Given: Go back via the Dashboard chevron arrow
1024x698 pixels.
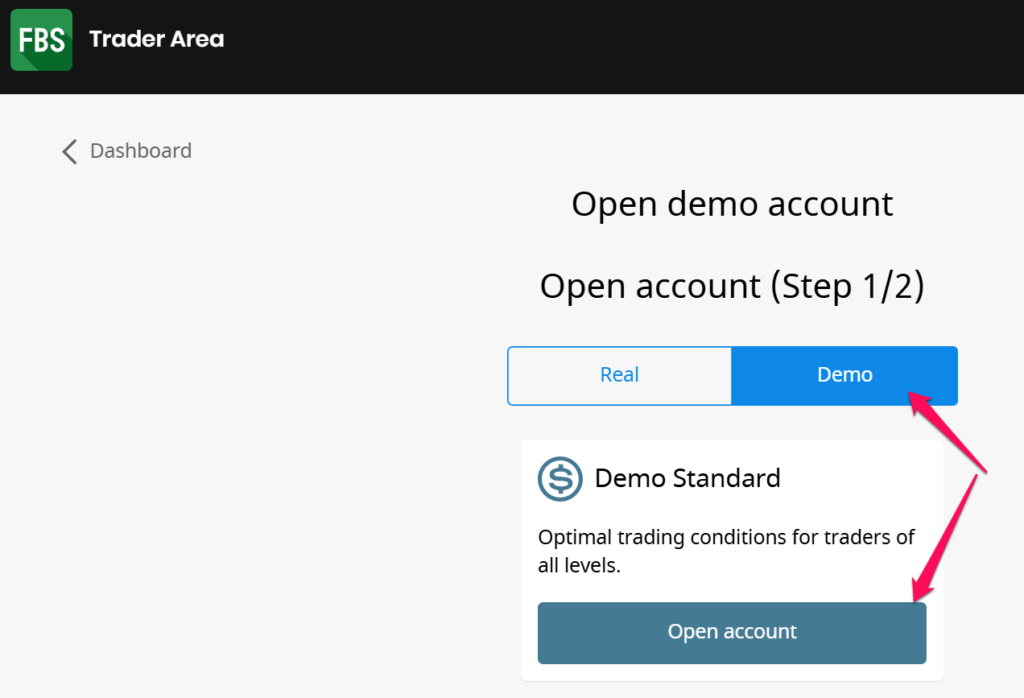Looking at the screenshot, I should 70,151.
